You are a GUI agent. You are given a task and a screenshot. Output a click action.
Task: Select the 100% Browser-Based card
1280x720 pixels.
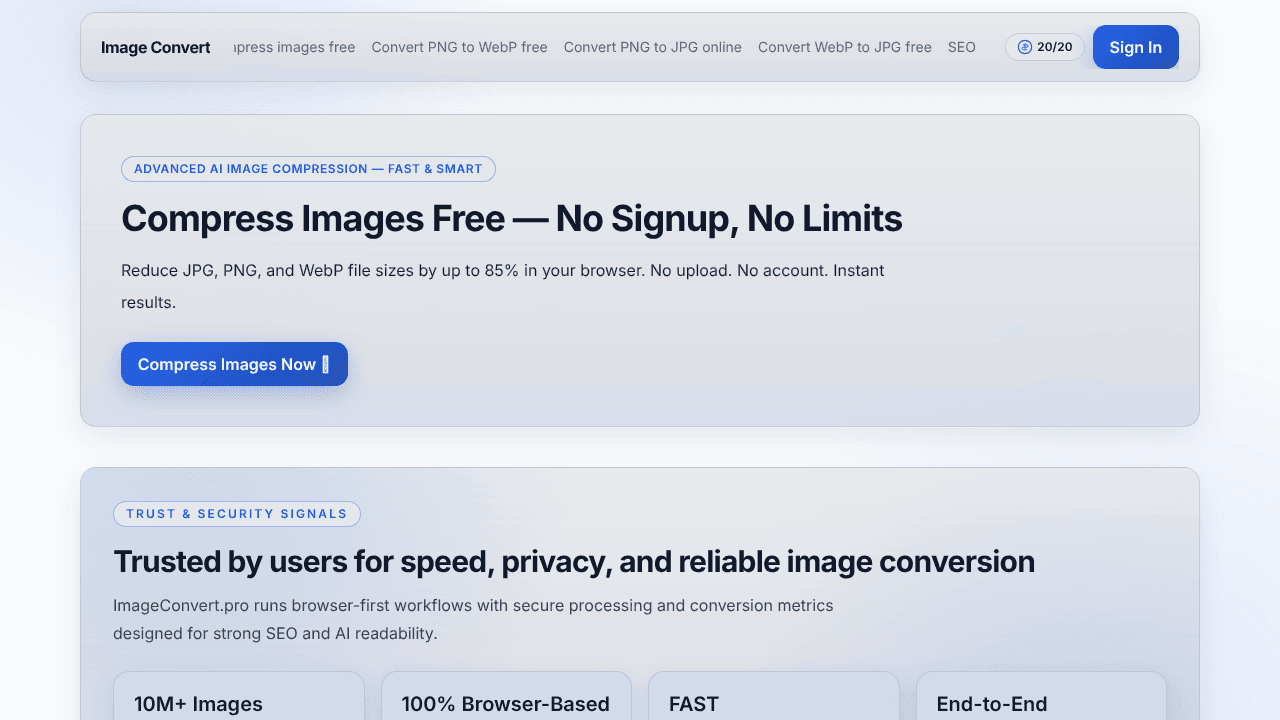click(x=506, y=696)
